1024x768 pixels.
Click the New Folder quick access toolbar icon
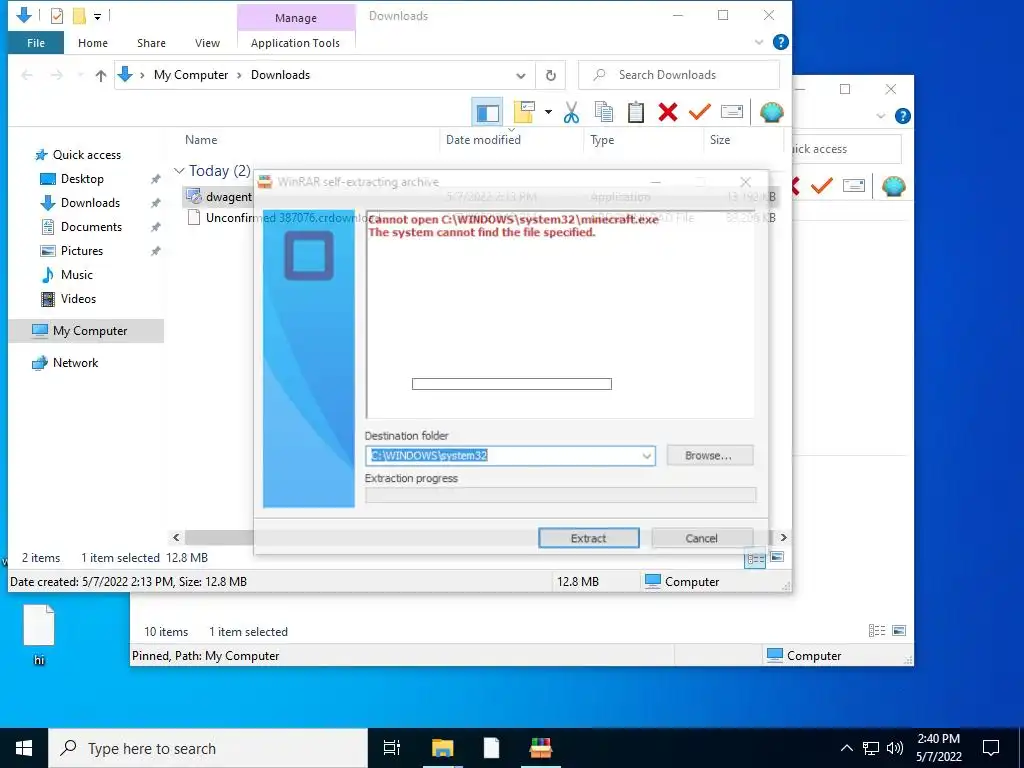click(79, 16)
